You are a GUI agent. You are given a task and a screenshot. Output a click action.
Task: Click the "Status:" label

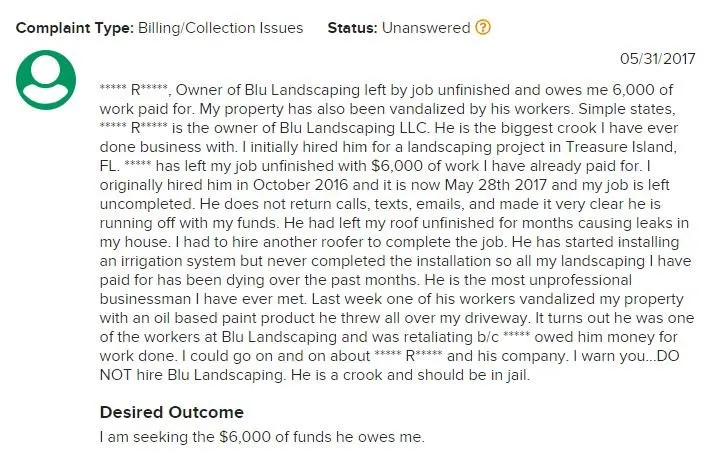point(352,28)
